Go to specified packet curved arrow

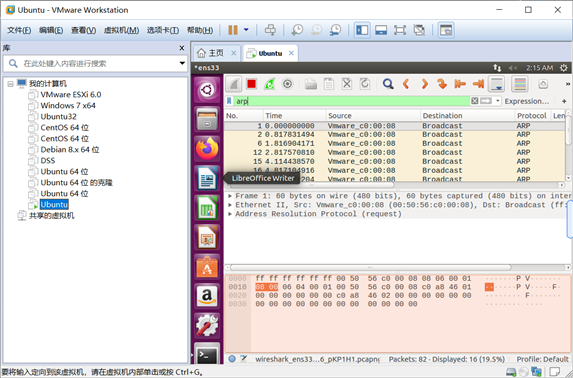click(x=442, y=84)
